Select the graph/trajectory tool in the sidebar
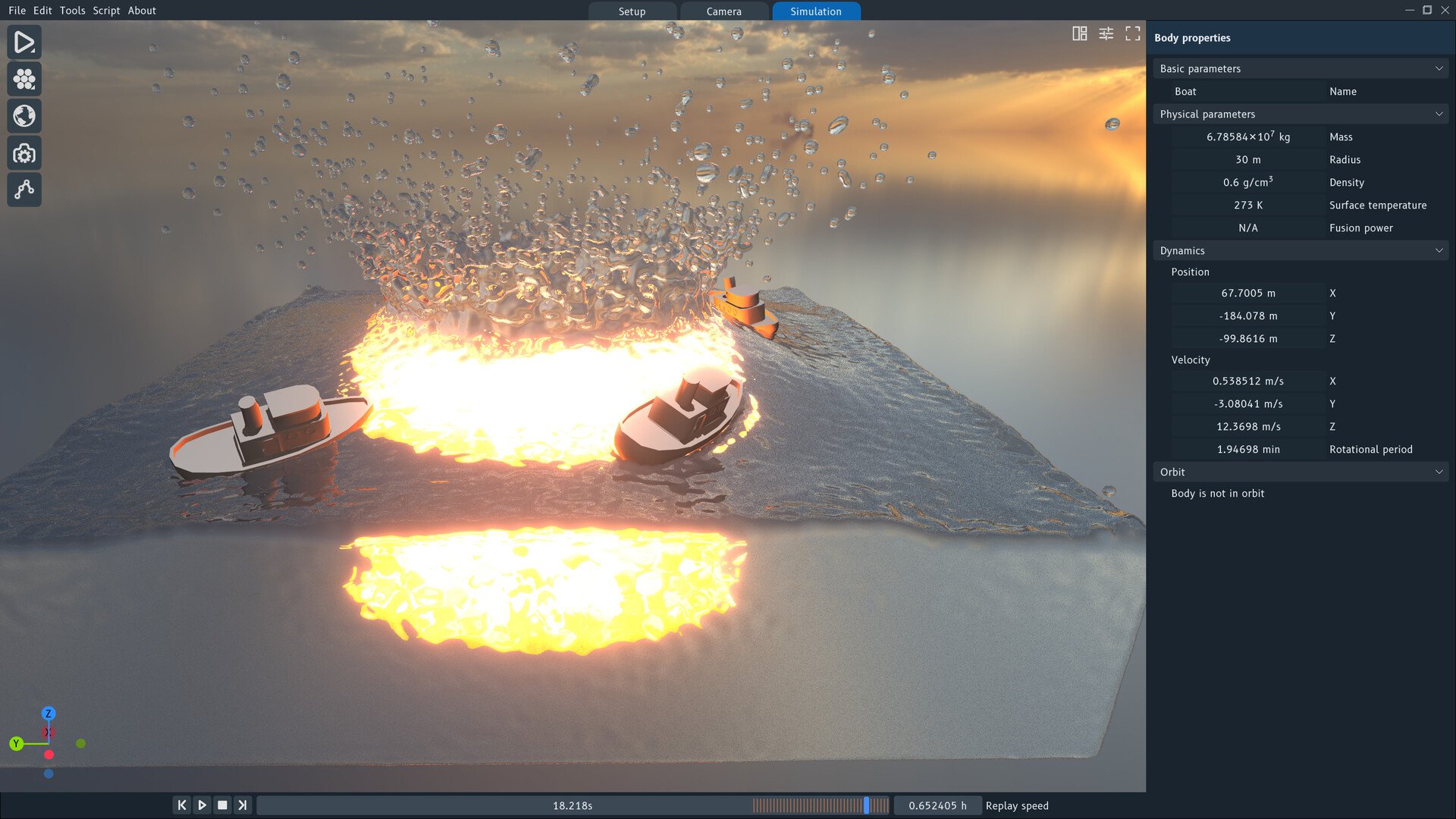The height and width of the screenshot is (819, 1456). click(x=24, y=190)
